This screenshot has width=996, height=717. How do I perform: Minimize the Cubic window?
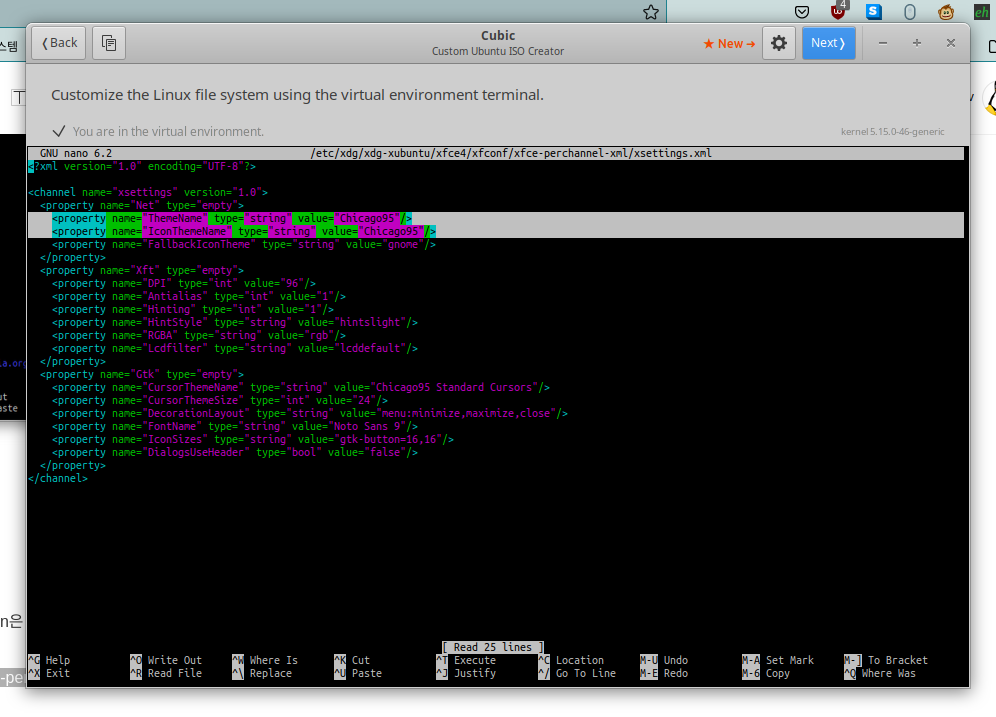pos(883,43)
